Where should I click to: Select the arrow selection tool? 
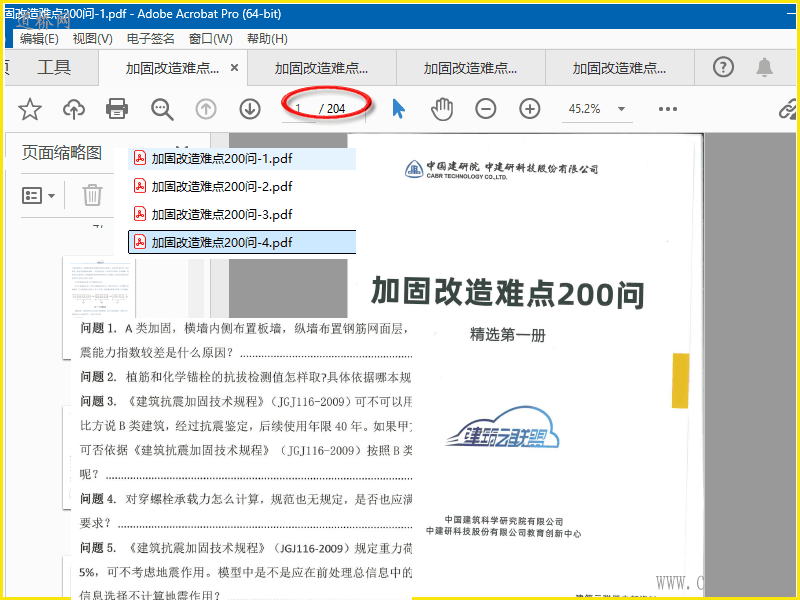pos(398,109)
